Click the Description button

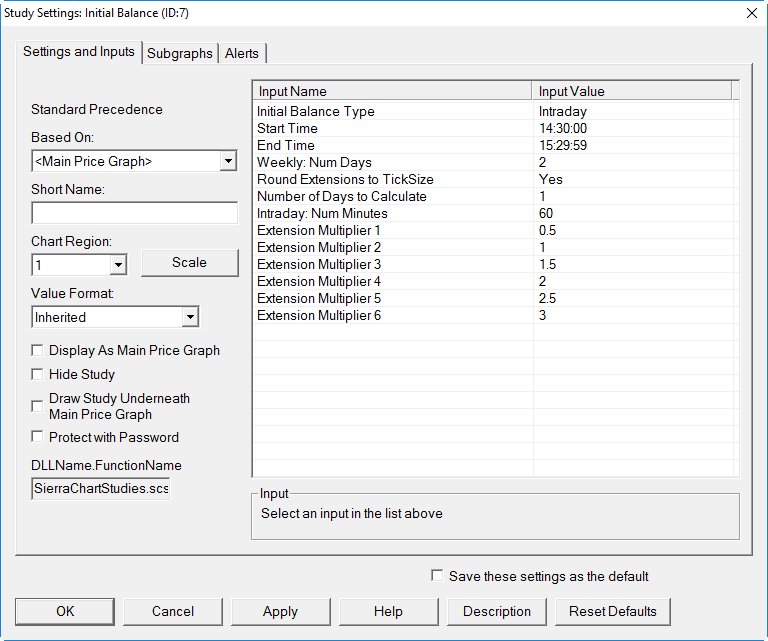(x=497, y=612)
